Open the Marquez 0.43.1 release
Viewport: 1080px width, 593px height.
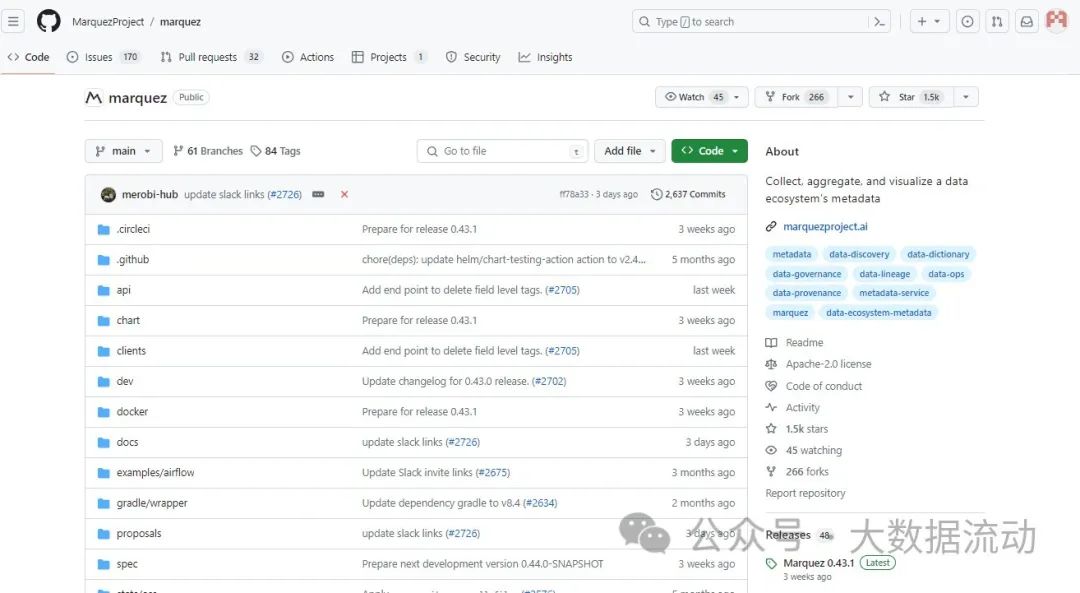click(818, 563)
